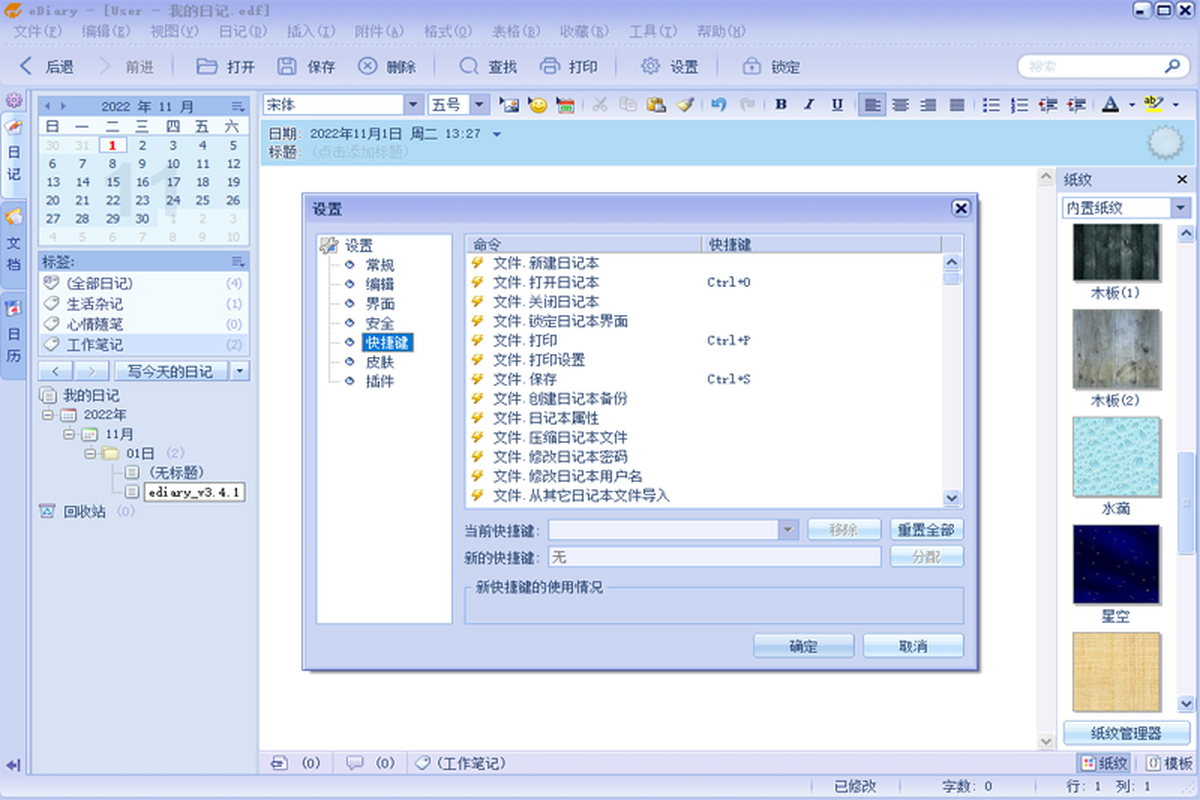The height and width of the screenshot is (800, 1200).
Task: Toggle italic formatting
Action: 809,105
